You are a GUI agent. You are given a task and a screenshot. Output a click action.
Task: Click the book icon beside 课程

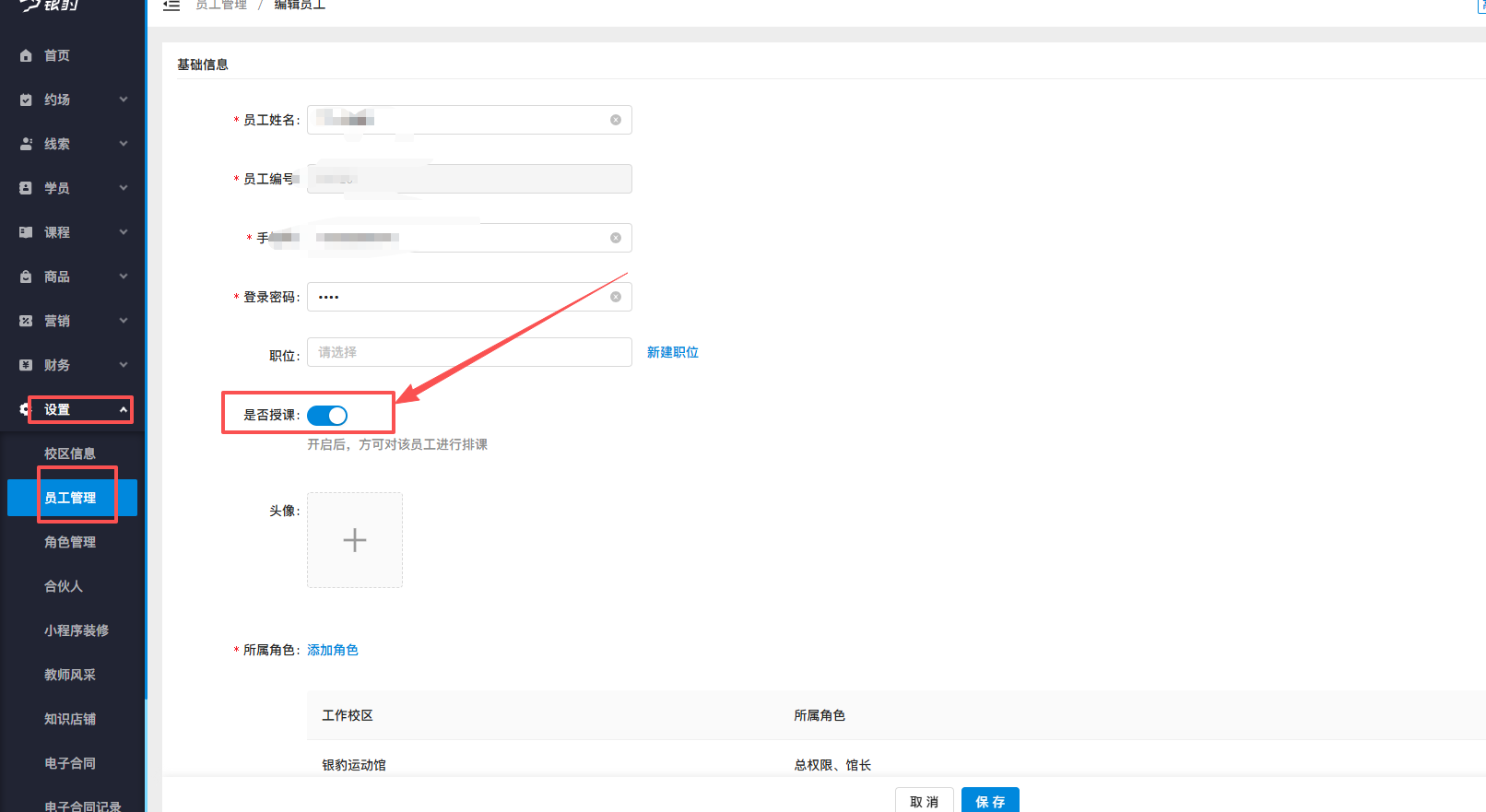(26, 233)
